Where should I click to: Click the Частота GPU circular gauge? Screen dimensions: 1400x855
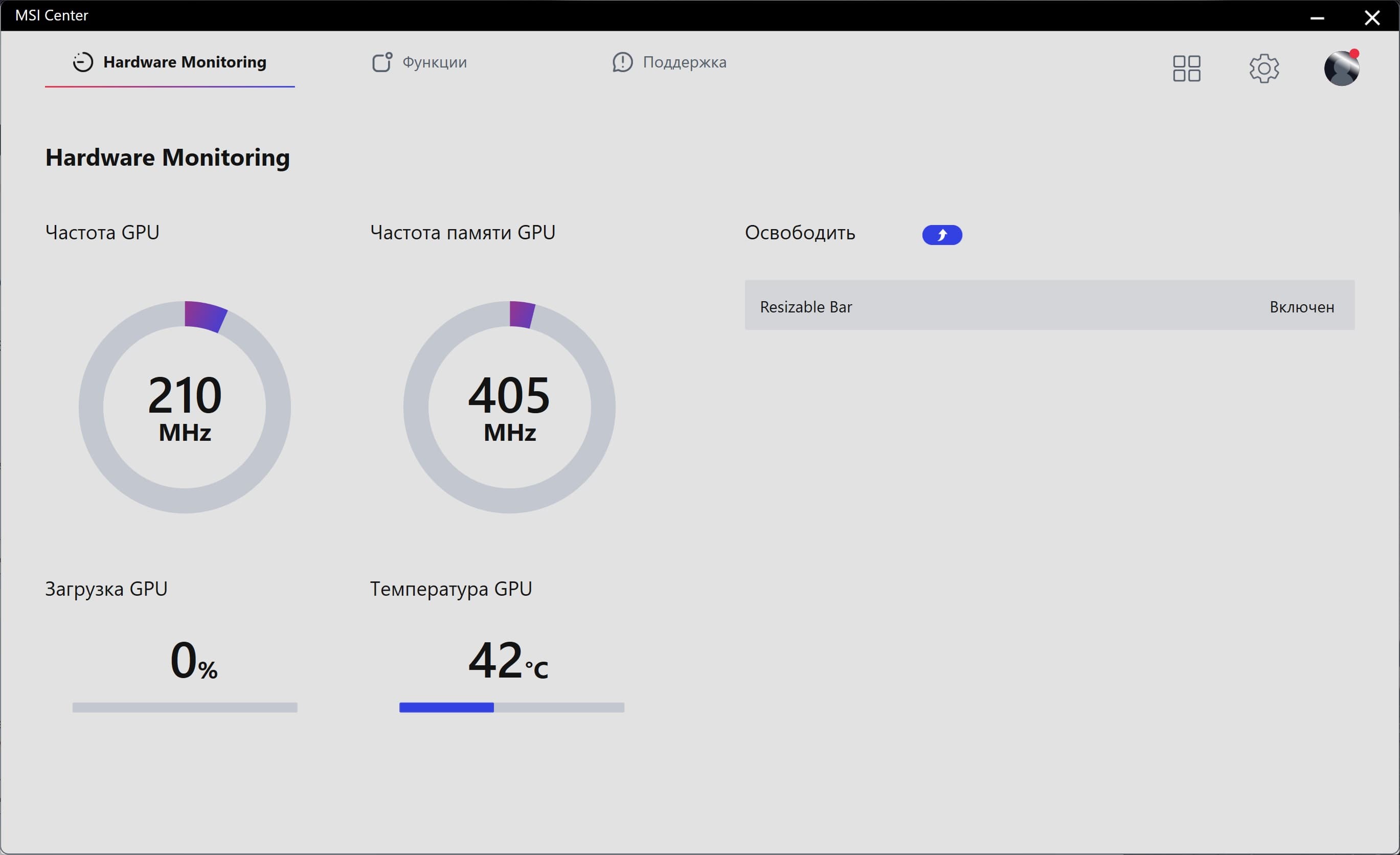[x=185, y=407]
